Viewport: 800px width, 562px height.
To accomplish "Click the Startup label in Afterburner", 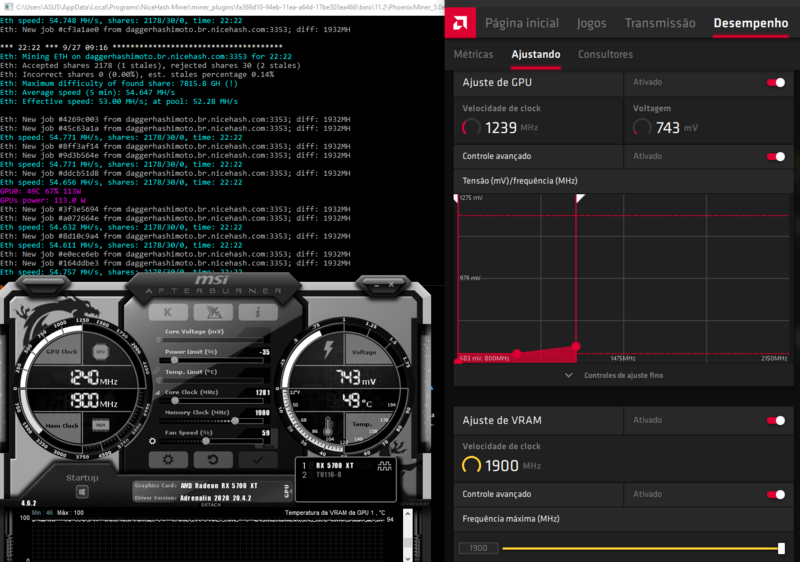I will click(82, 478).
